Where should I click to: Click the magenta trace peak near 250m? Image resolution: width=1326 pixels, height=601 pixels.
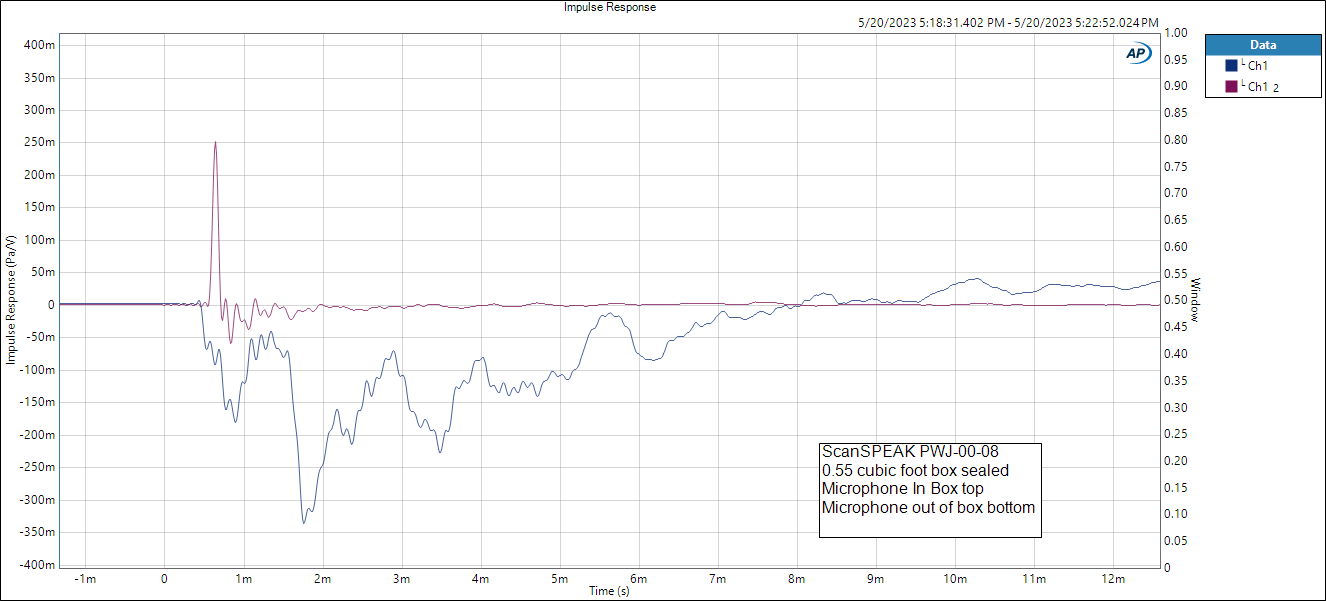(x=215, y=142)
